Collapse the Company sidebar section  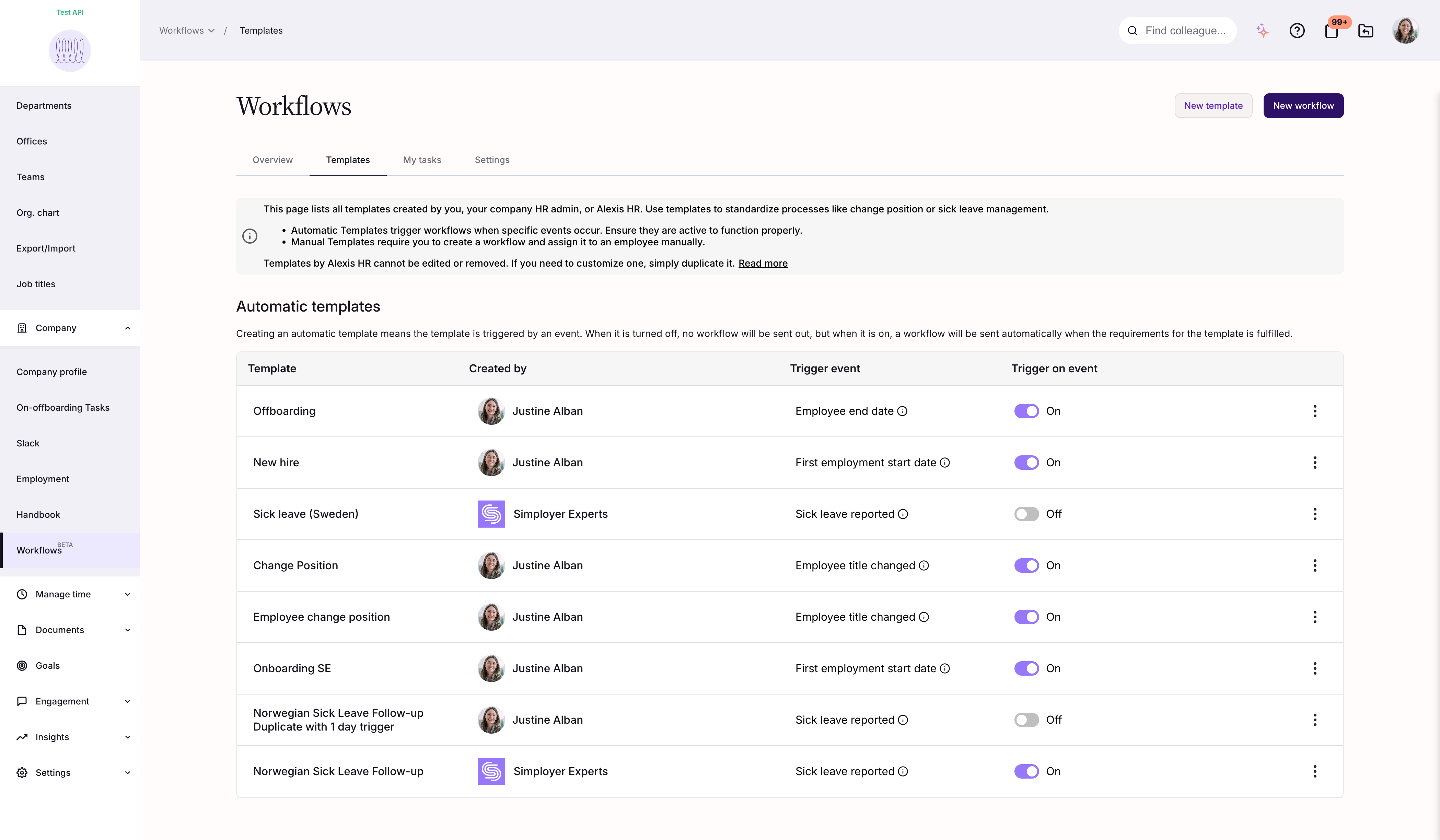click(x=127, y=327)
